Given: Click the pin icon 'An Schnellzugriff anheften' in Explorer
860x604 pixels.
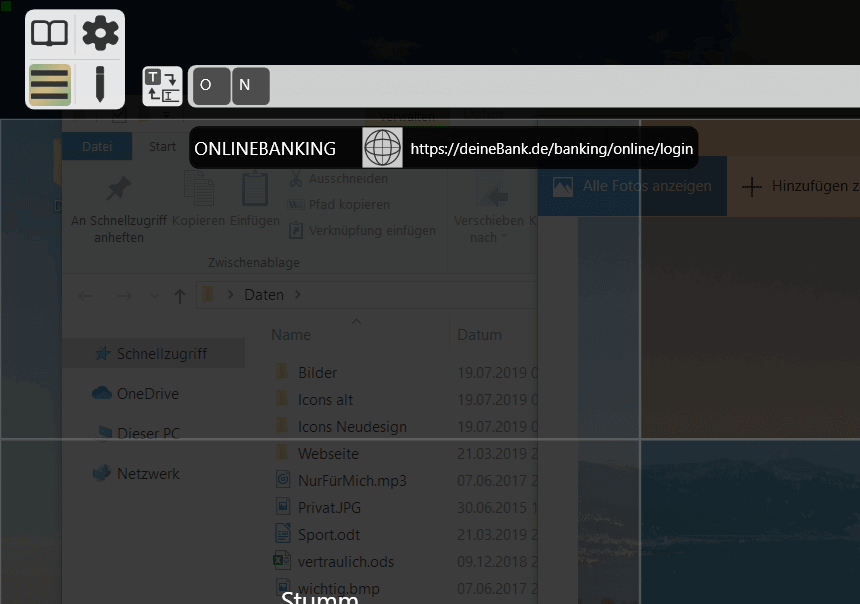Looking at the screenshot, I should [118, 188].
